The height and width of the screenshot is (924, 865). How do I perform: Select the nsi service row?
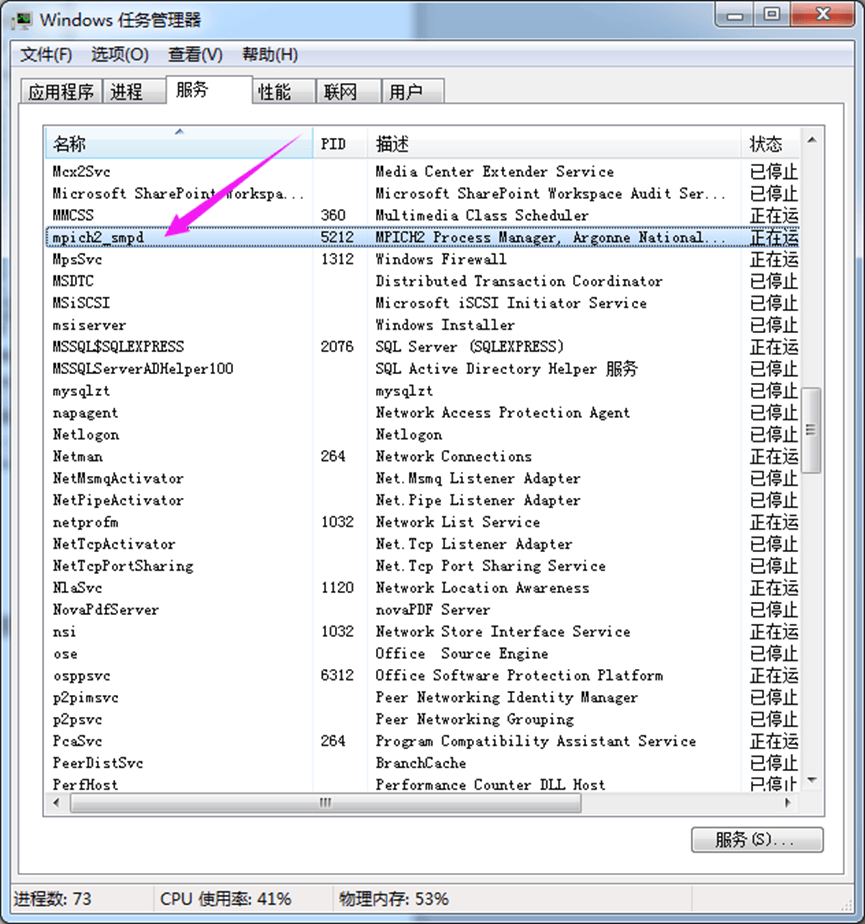422,632
